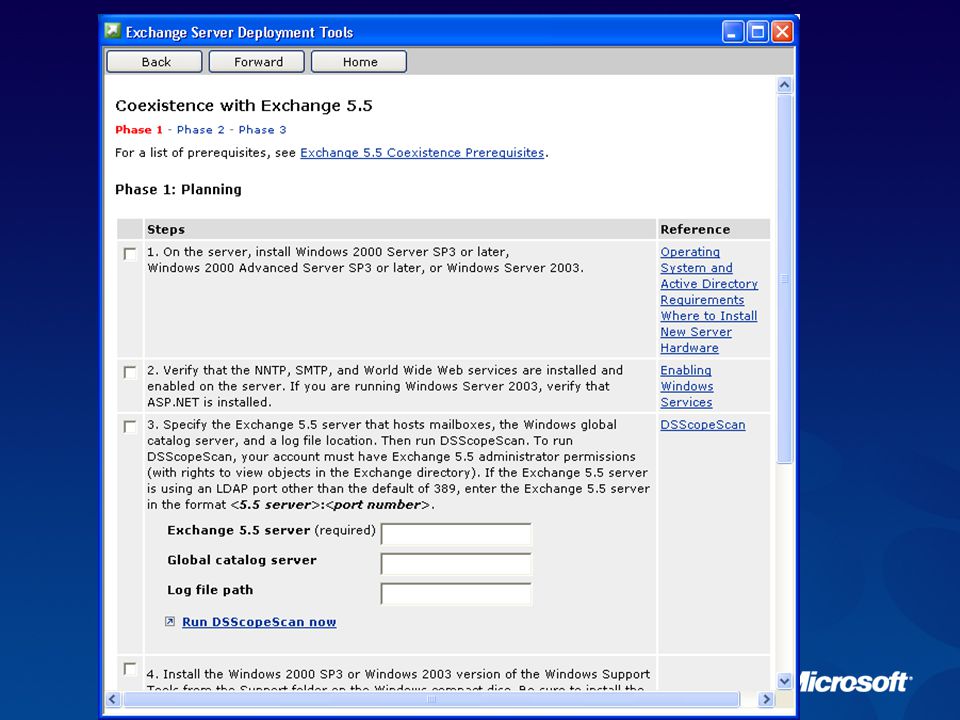Click the Exchange Server Deployment Tools title icon
Screen dimensions: 960x720
point(113,31)
